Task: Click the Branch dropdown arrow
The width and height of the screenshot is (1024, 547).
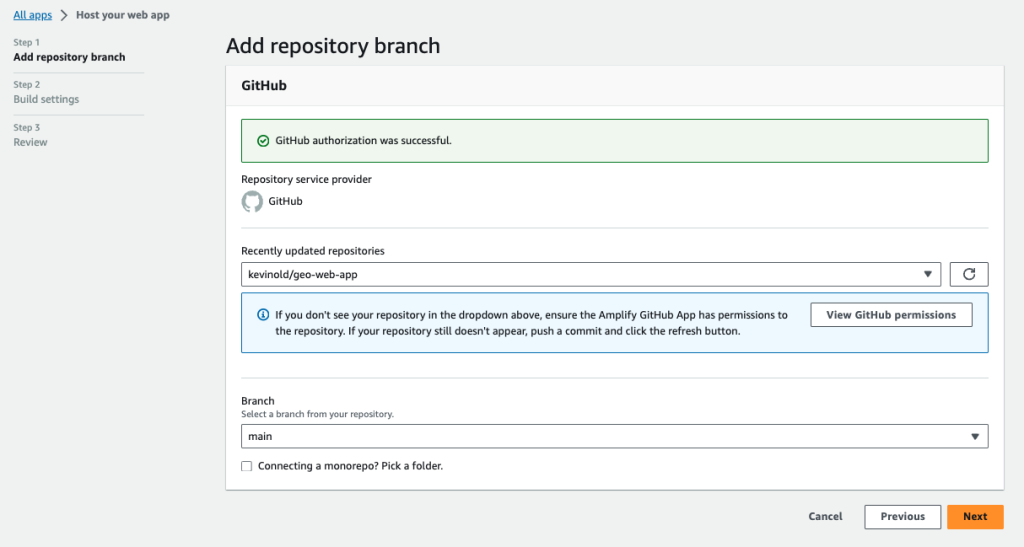Action: click(x=974, y=436)
